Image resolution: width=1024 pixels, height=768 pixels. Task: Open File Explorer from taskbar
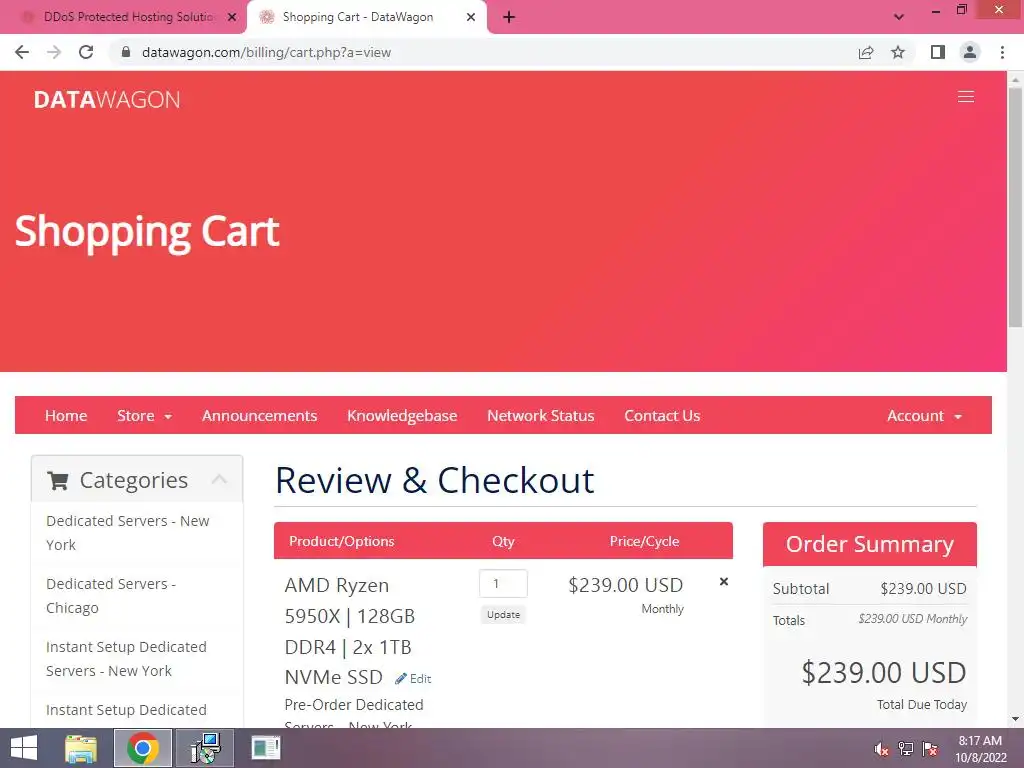tap(81, 748)
